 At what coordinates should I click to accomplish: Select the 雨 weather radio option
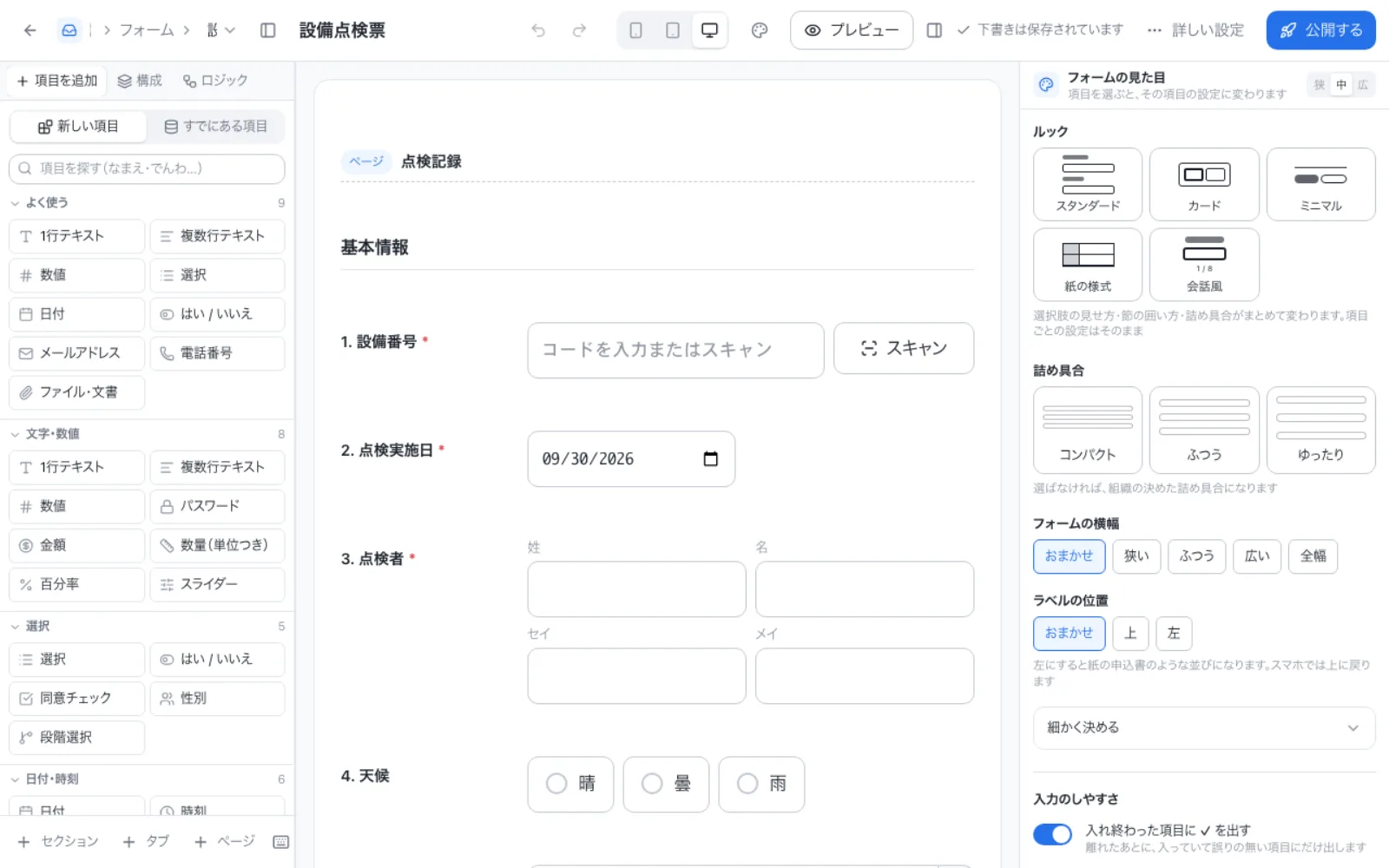pyautogui.click(x=761, y=784)
